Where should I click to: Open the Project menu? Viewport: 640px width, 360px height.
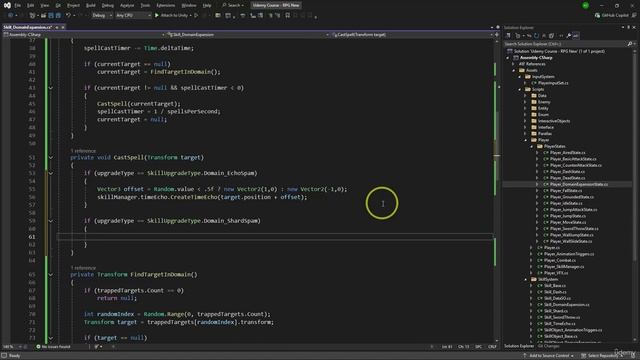[x=73, y=5]
